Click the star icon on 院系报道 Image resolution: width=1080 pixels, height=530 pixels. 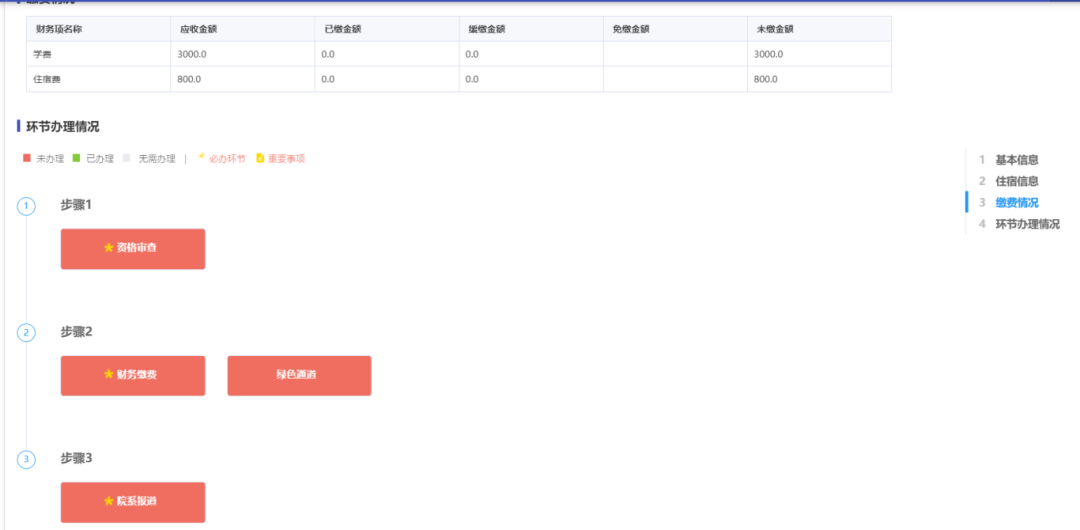tap(109, 501)
